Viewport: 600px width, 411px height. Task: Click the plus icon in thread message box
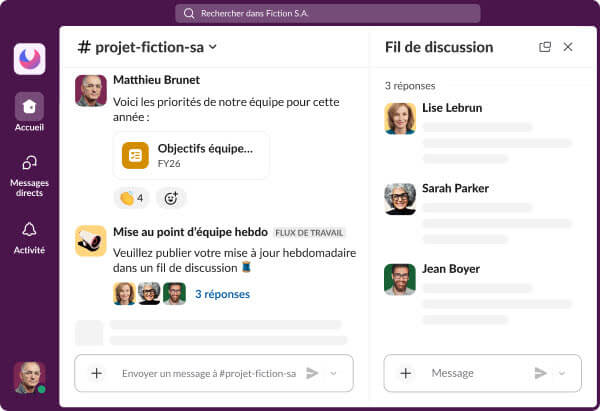[x=405, y=373]
